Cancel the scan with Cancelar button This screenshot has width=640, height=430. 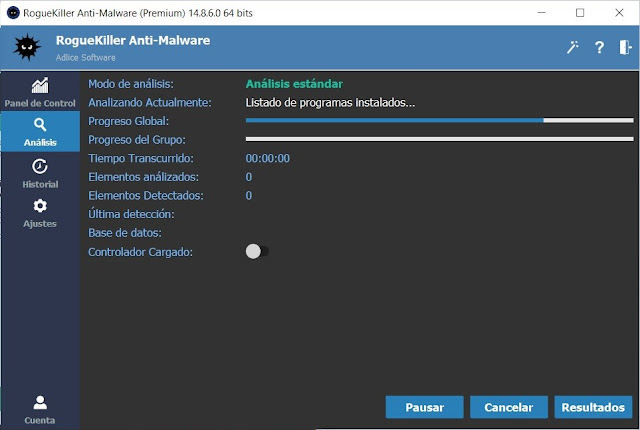pyautogui.click(x=509, y=407)
